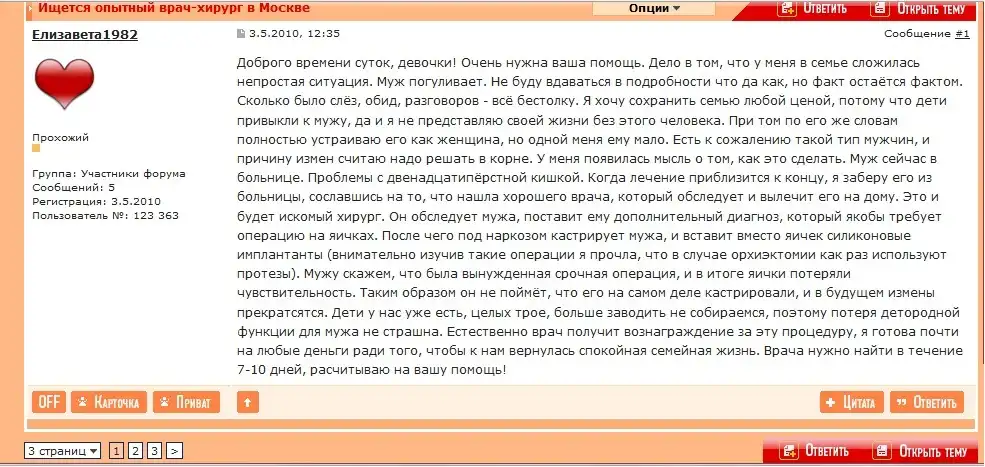Select page 1 in pagination
Screen dimensions: 985x467
[116, 451]
